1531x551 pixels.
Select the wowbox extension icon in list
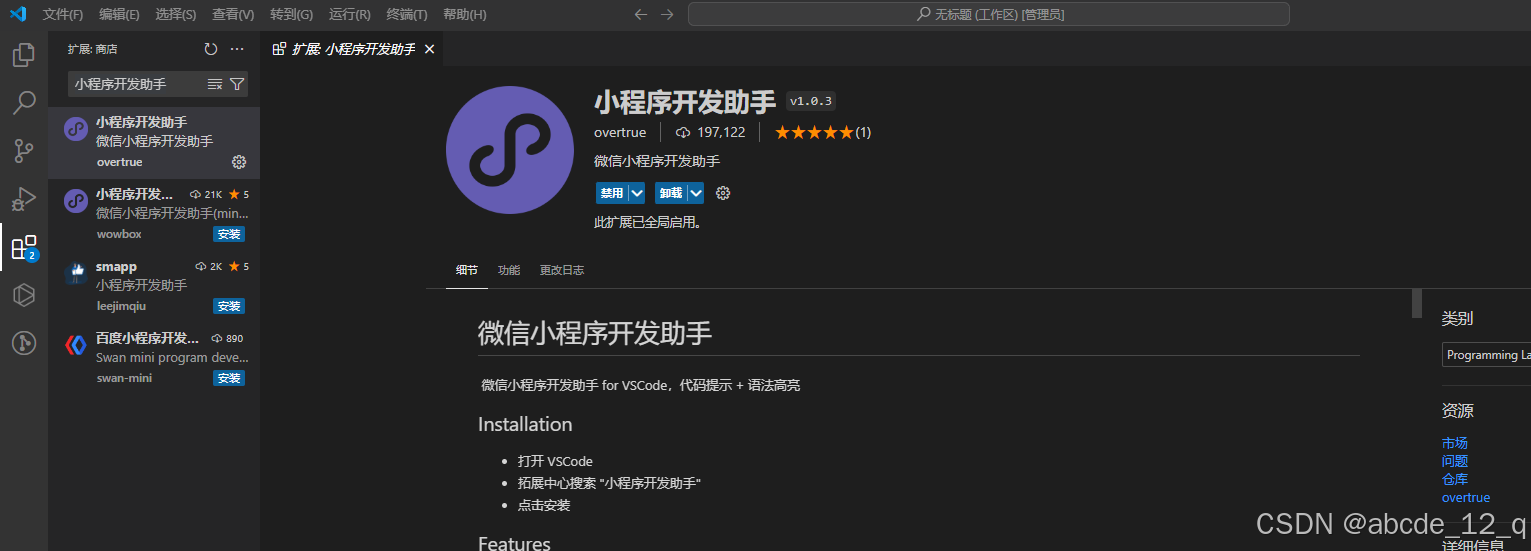(76, 201)
